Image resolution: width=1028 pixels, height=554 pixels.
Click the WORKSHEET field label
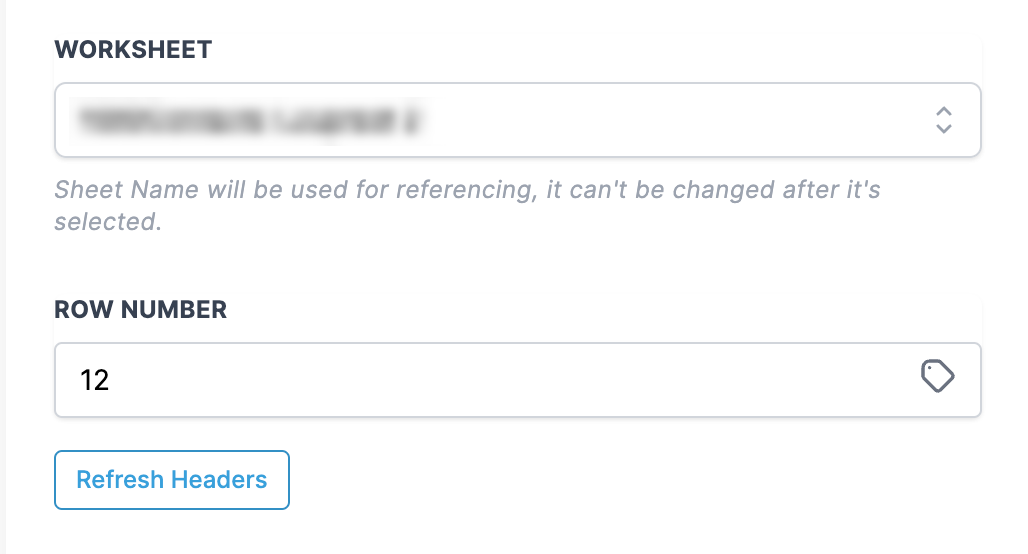pyautogui.click(x=133, y=50)
